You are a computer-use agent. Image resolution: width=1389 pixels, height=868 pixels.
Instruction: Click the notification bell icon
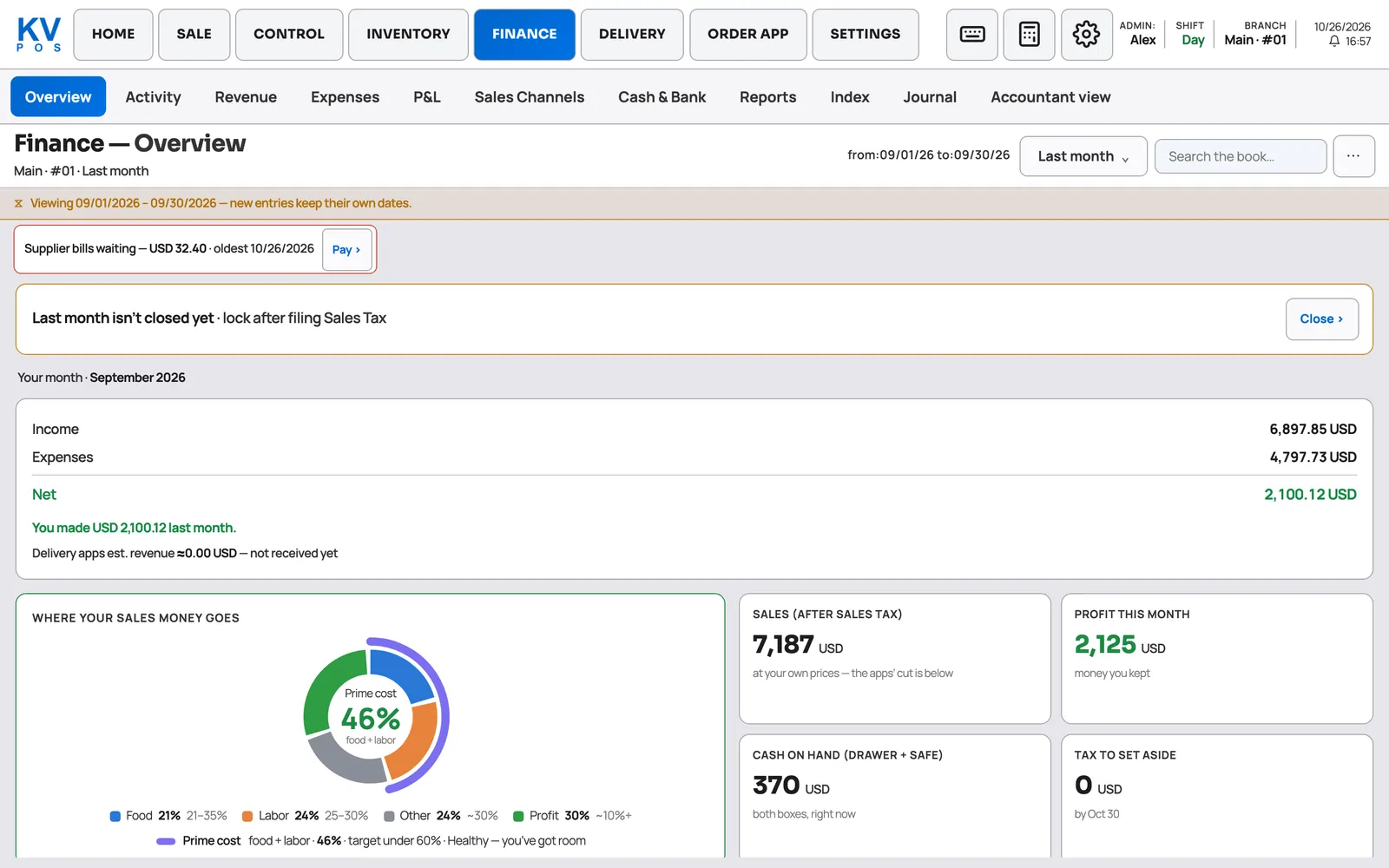1334,42
